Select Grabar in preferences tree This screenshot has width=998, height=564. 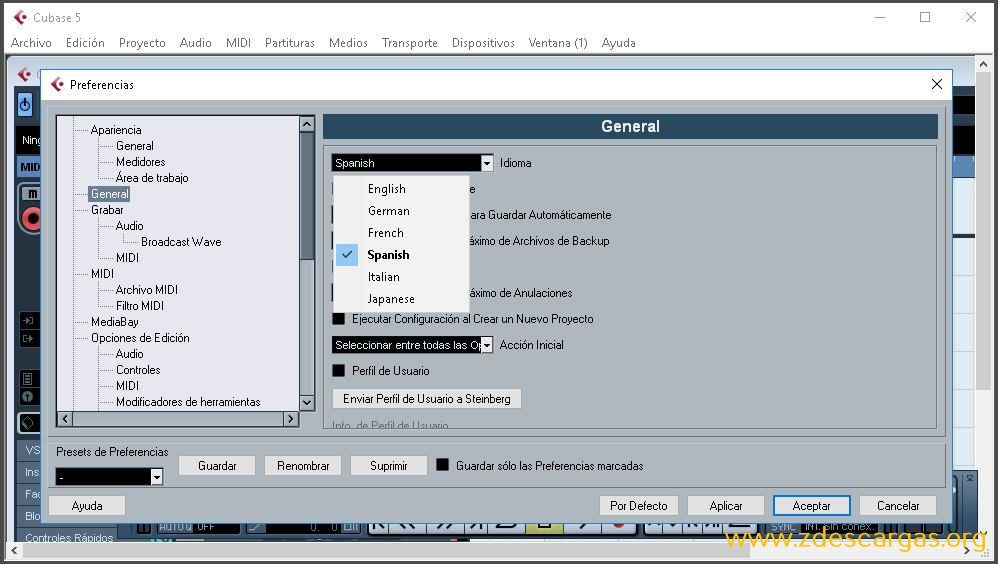(107, 210)
